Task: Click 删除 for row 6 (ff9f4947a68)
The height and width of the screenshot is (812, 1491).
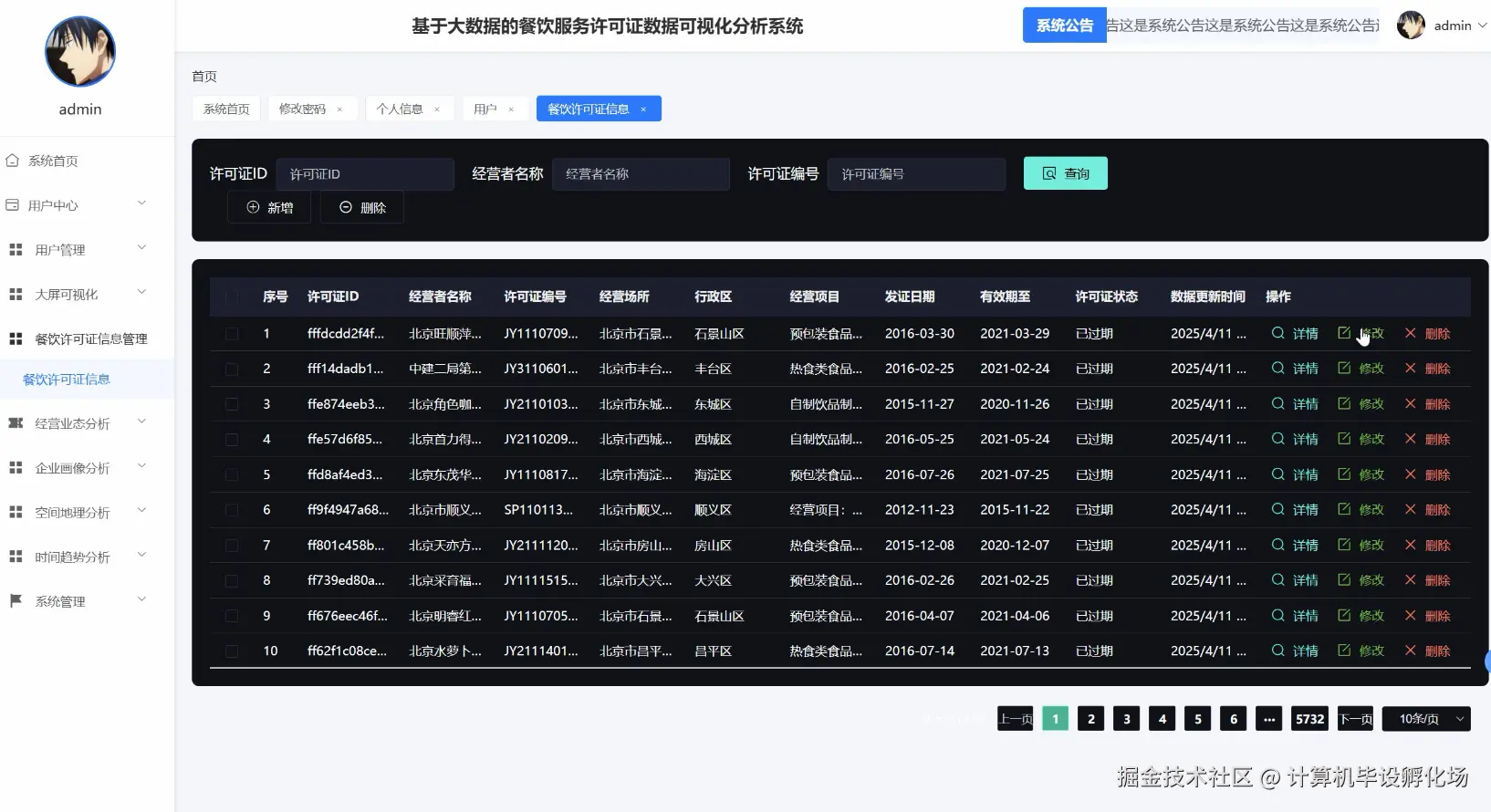Action: (x=1428, y=510)
